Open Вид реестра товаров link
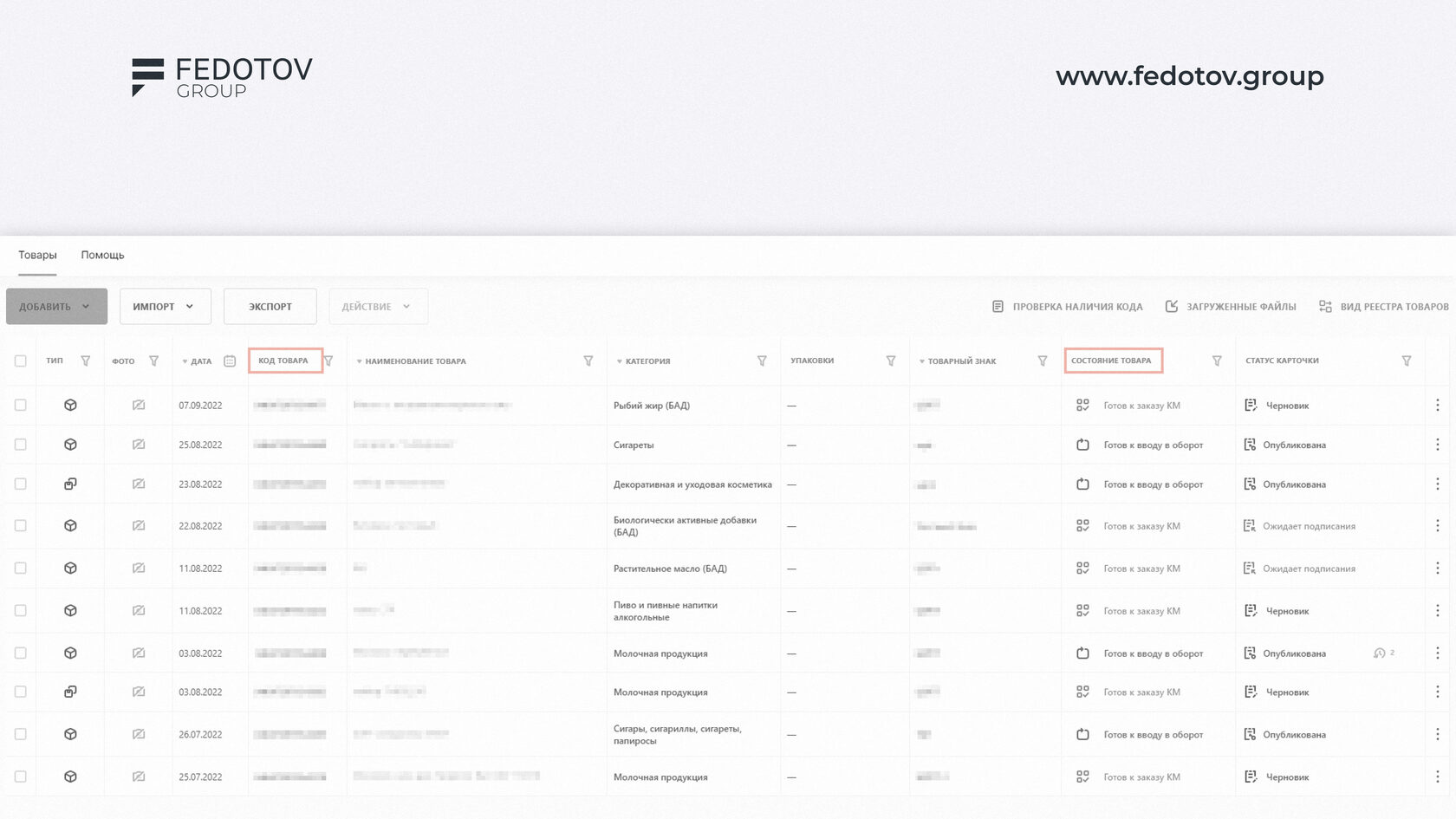Image resolution: width=1456 pixels, height=819 pixels. pos(1394,307)
